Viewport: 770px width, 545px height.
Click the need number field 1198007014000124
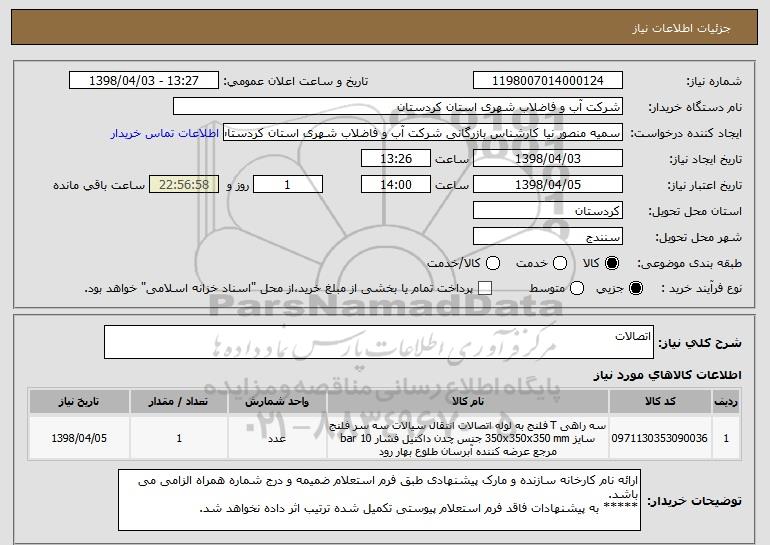(x=548, y=81)
